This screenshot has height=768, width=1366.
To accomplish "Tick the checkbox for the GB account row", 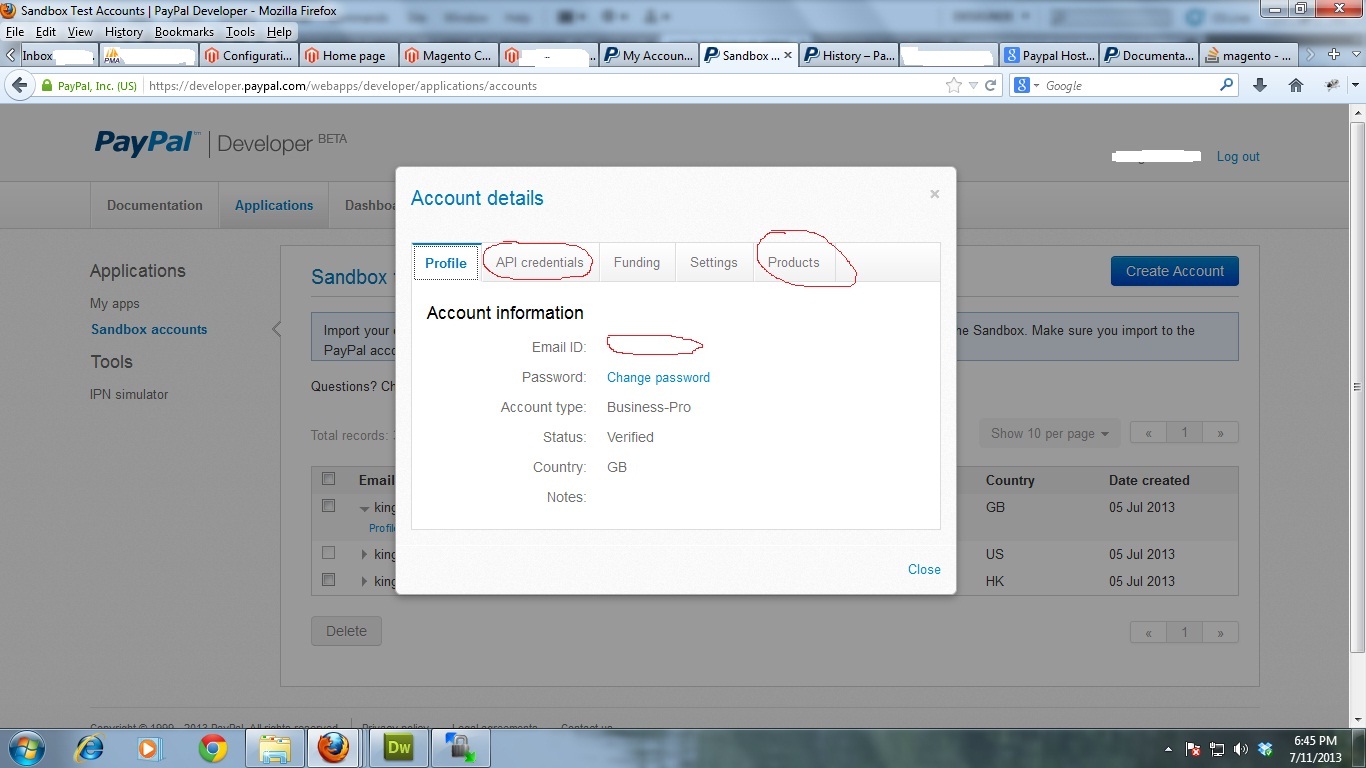I will [x=328, y=506].
